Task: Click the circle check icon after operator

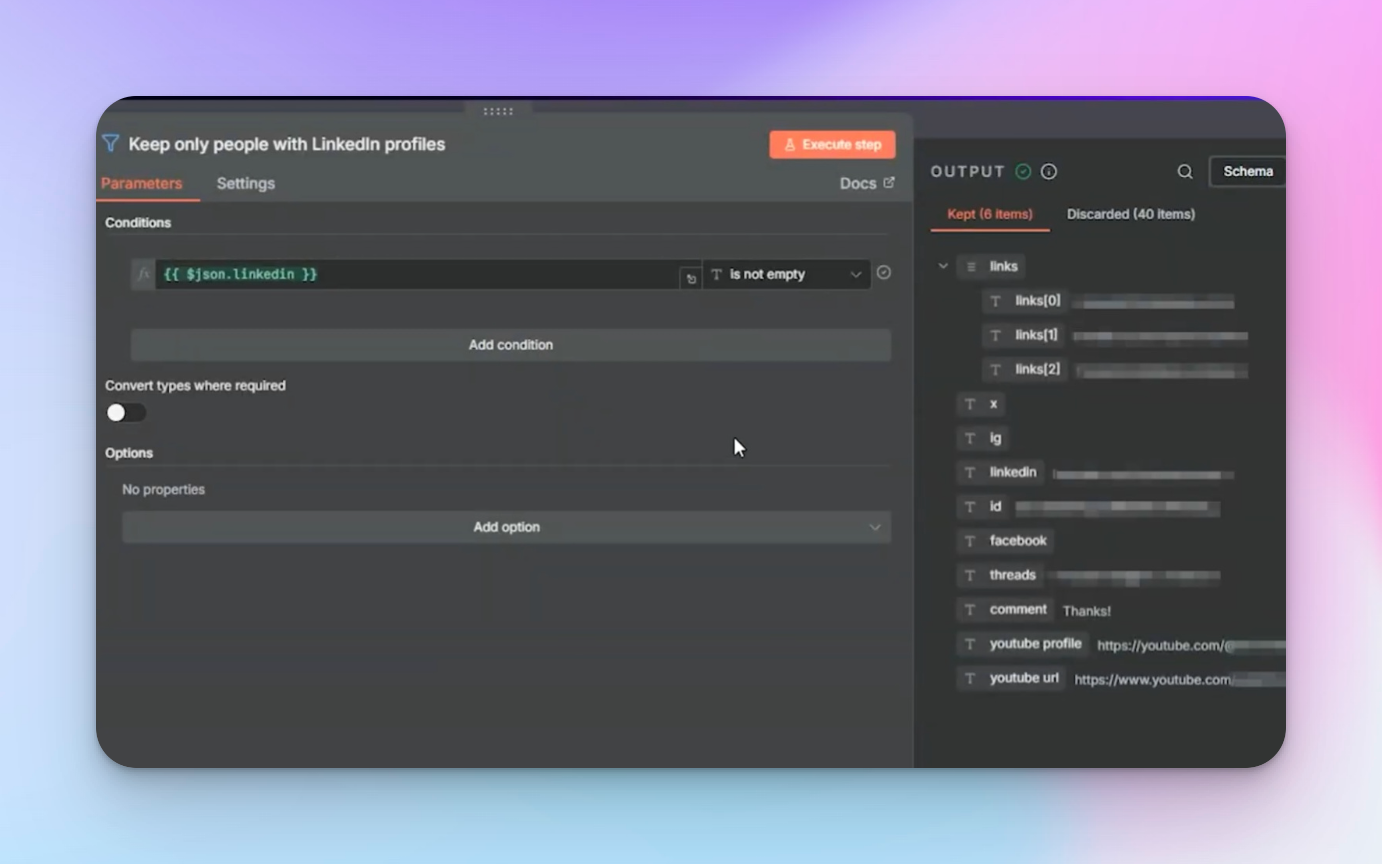Action: (x=884, y=272)
